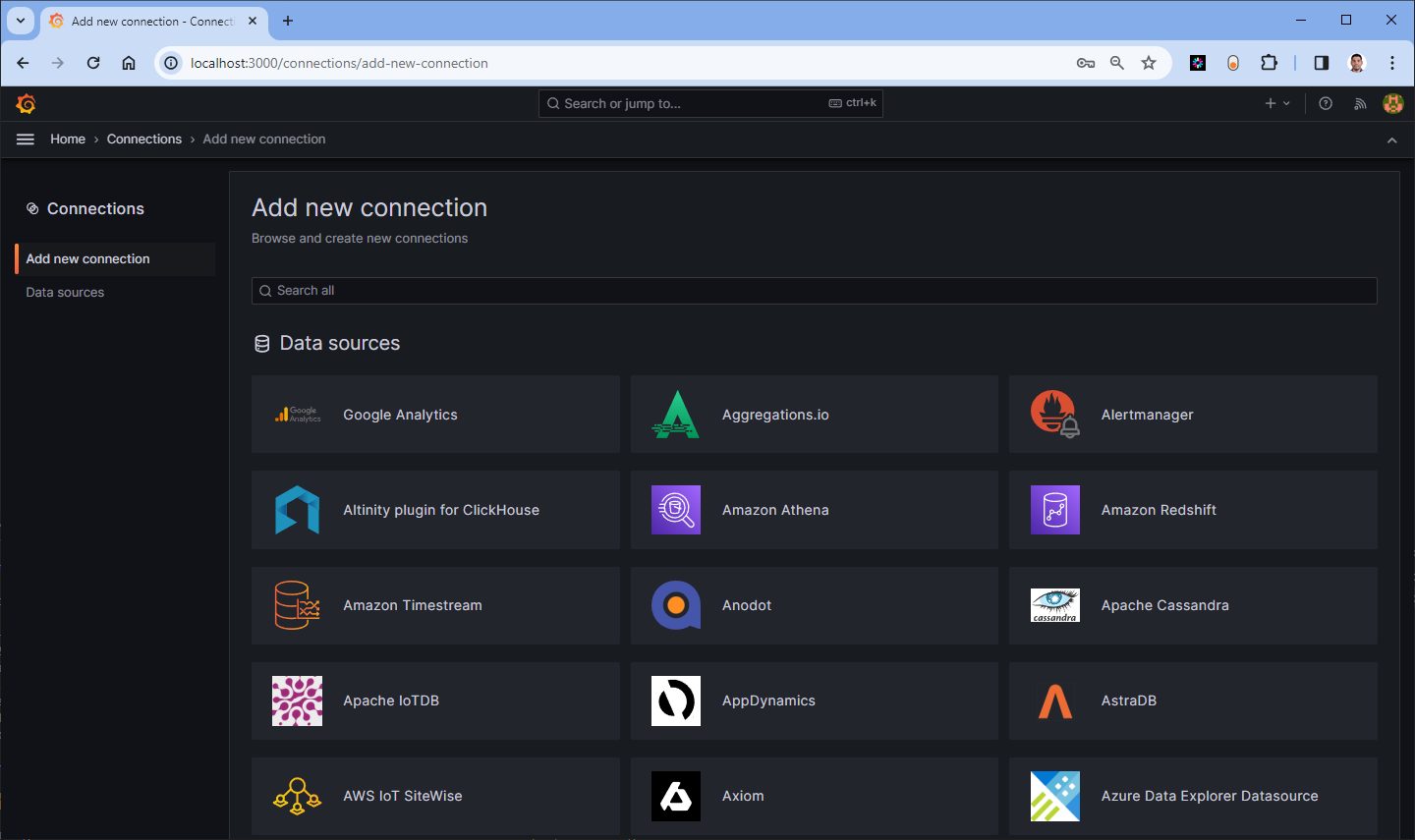This screenshot has height=840, width=1415.
Task: Open the news RSS feed icon
Action: [1360, 103]
